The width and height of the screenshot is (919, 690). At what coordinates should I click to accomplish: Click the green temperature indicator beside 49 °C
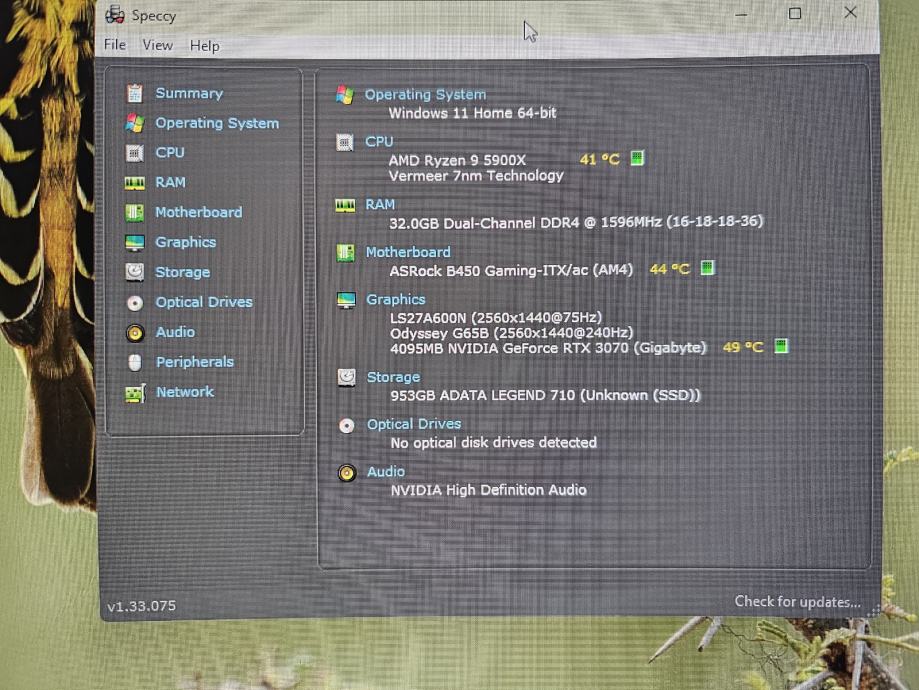[781, 346]
